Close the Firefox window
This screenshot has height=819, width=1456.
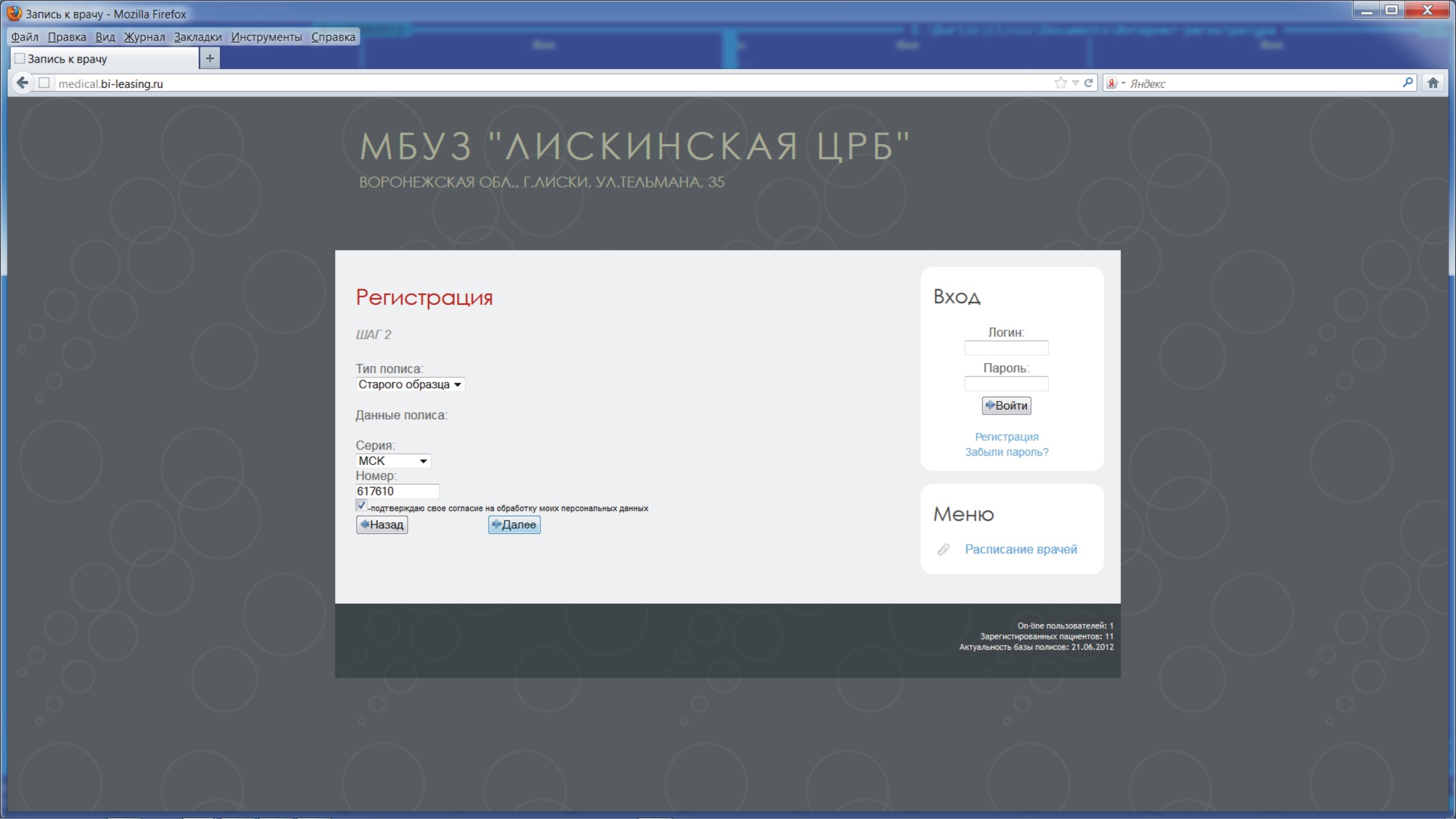(1427, 10)
